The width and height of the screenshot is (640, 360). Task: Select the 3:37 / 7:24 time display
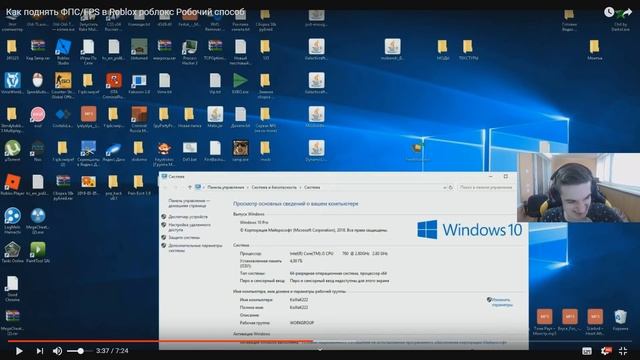112,351
